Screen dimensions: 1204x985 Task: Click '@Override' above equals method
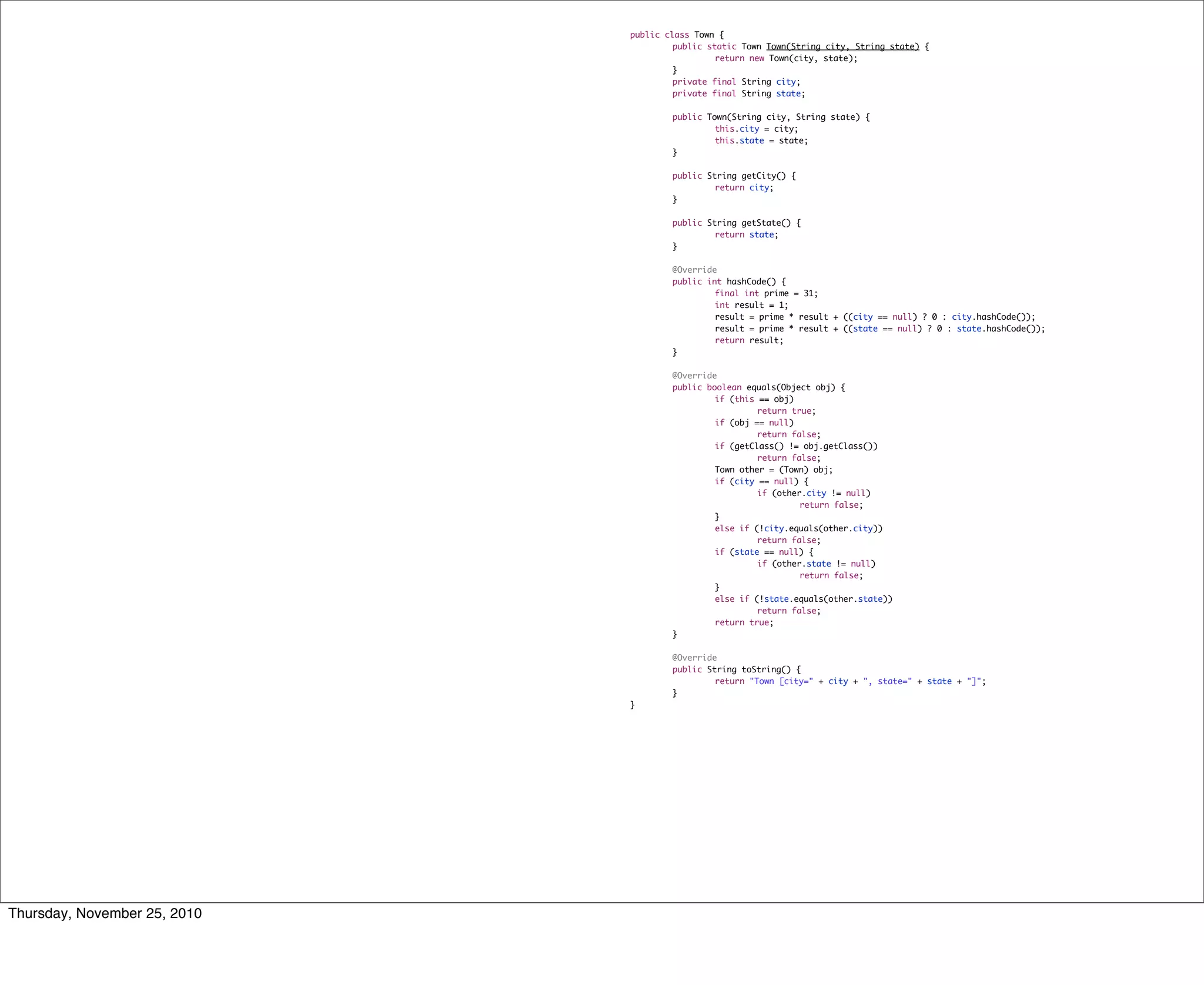point(695,376)
